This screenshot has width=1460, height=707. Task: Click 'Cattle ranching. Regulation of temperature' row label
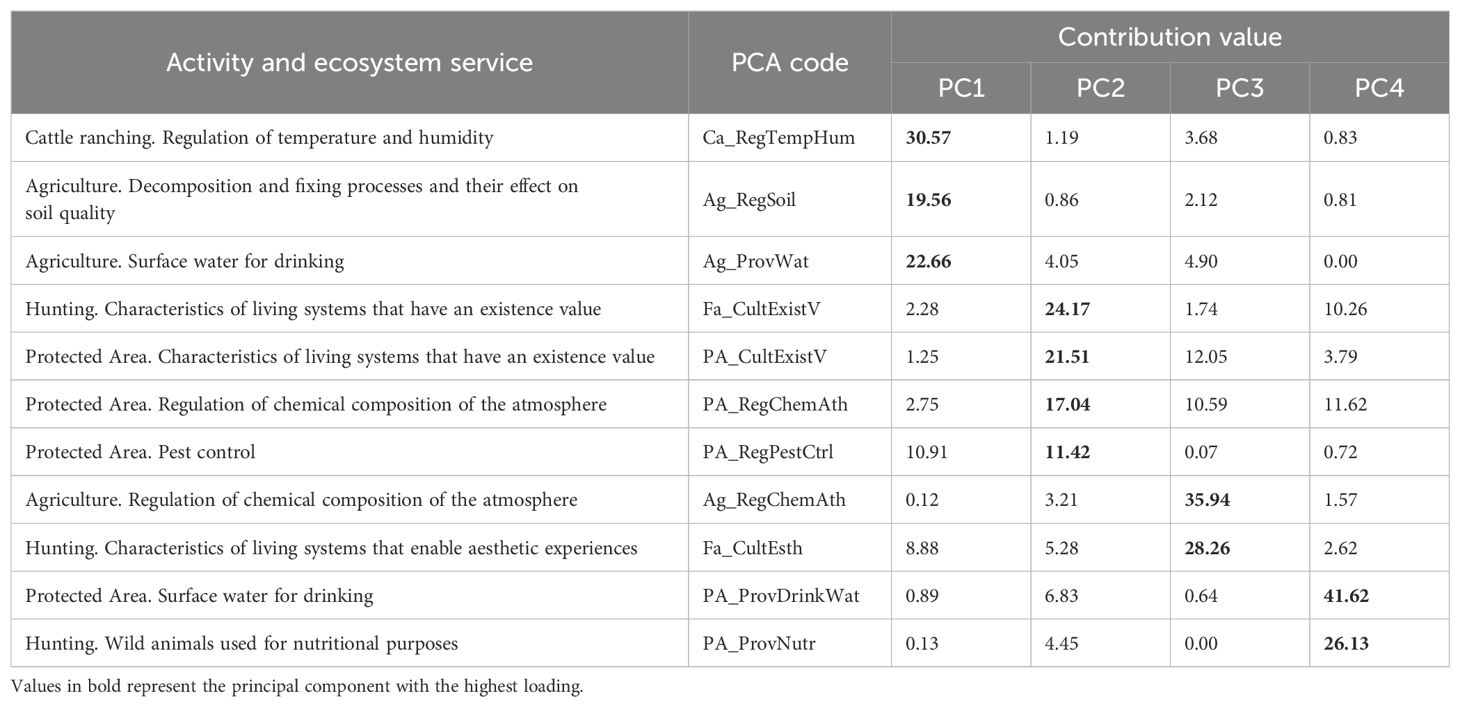260,138
